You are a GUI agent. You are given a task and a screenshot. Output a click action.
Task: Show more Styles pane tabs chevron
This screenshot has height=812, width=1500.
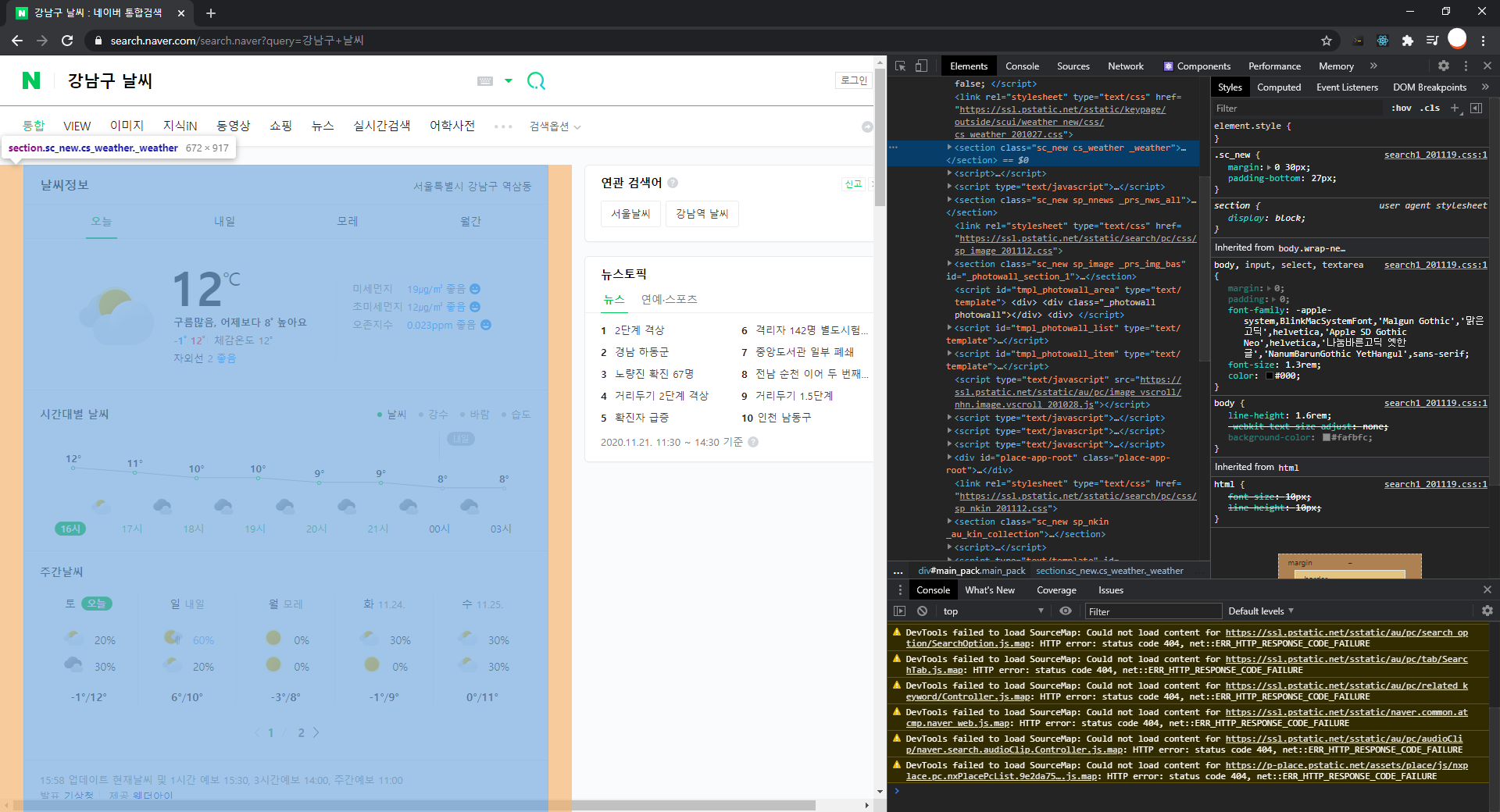pos(1485,87)
